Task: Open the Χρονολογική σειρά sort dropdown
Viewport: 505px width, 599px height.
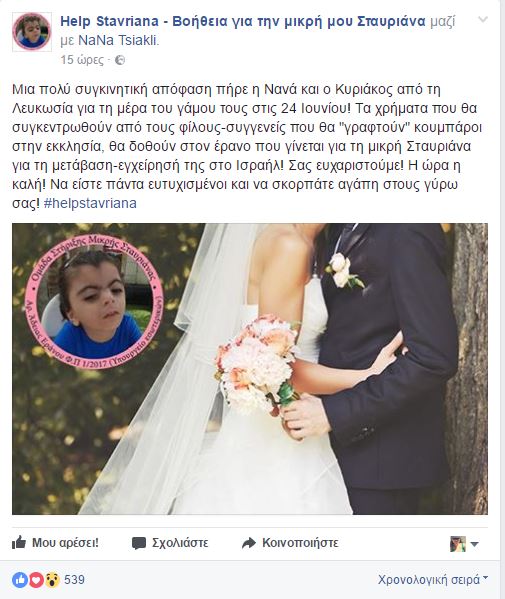Action: (433, 580)
